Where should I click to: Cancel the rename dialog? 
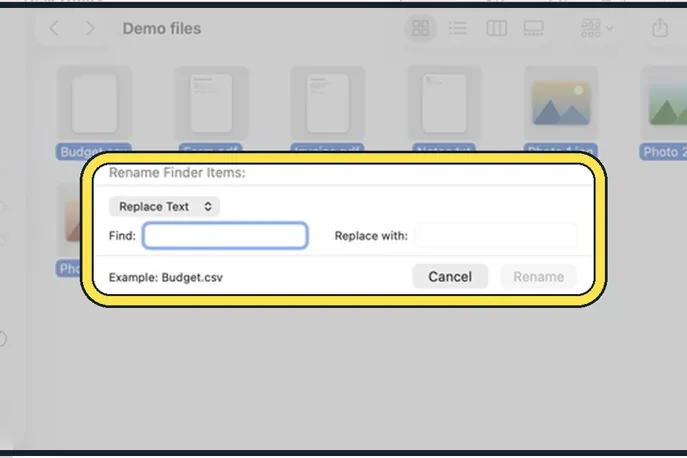coord(450,277)
